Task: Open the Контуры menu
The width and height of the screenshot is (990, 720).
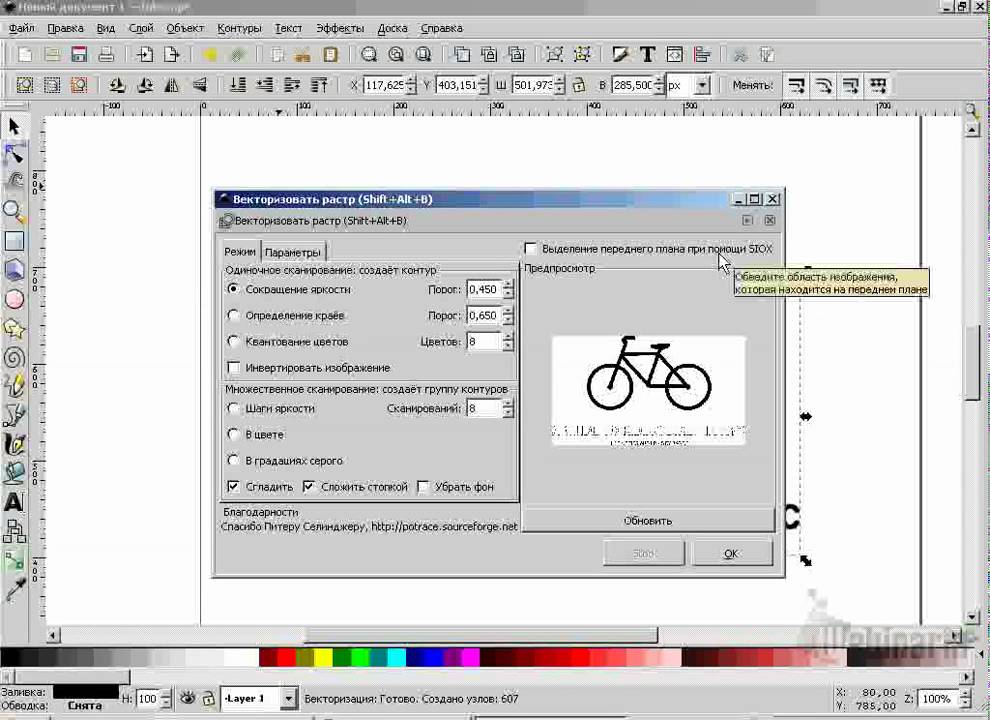Action: tap(239, 28)
